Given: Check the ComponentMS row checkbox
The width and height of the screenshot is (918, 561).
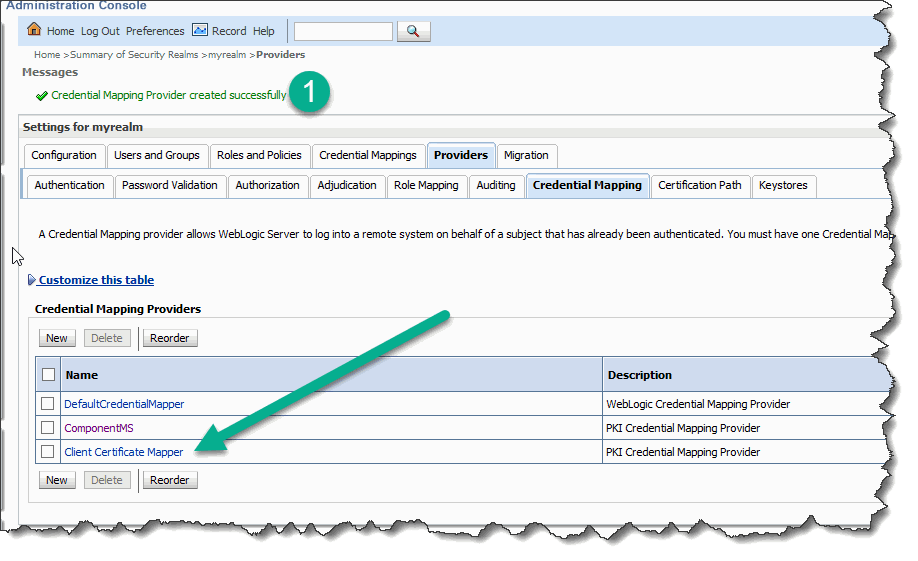Looking at the screenshot, I should pyautogui.click(x=48, y=427).
